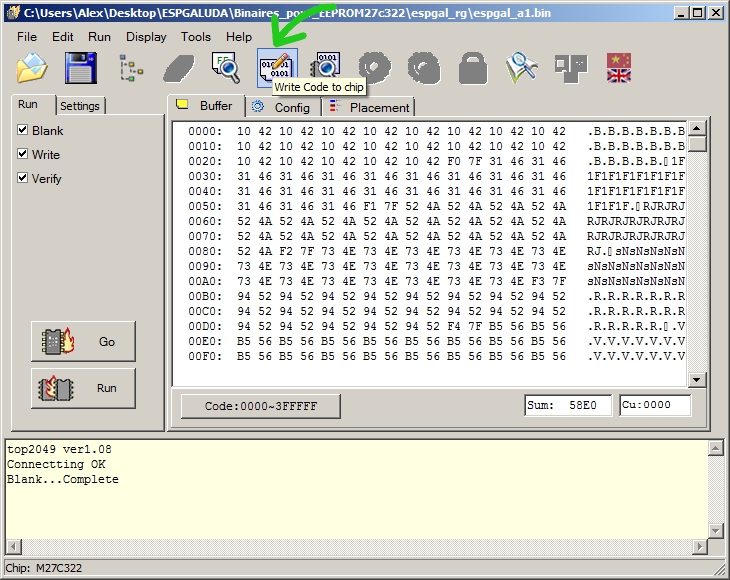The image size is (730, 580).
Task: Toggle the Write checkbox
Action: tap(23, 155)
